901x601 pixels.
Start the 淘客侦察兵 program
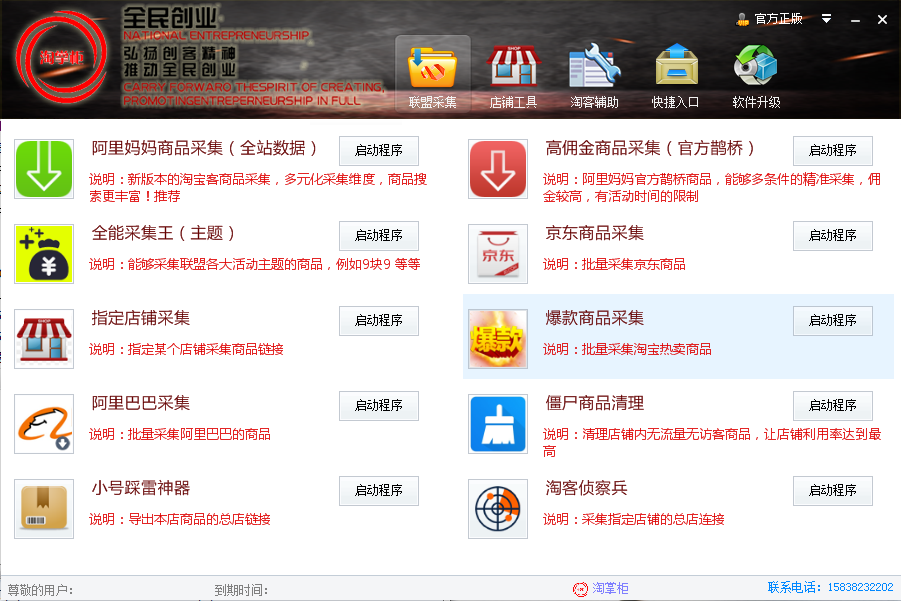[833, 491]
